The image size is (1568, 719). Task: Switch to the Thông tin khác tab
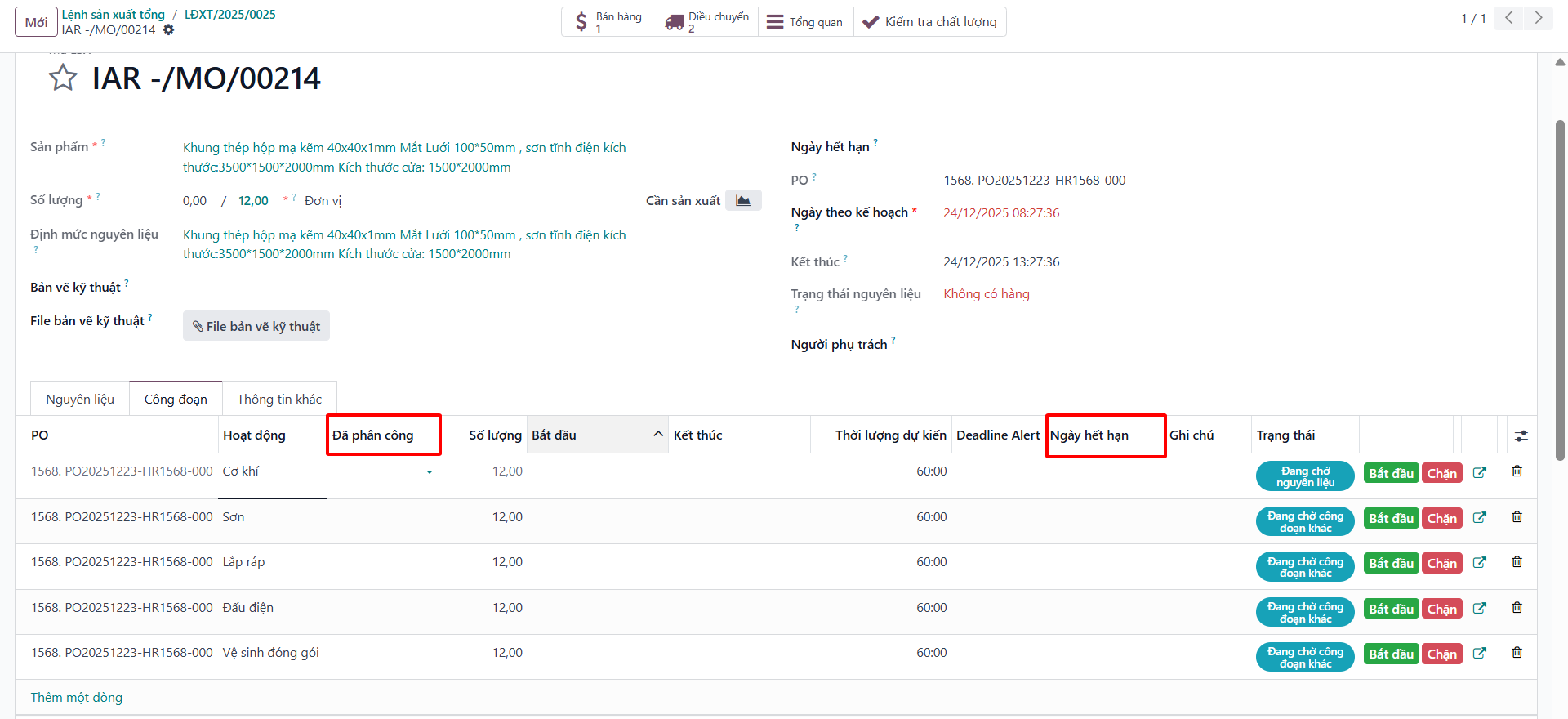279,399
